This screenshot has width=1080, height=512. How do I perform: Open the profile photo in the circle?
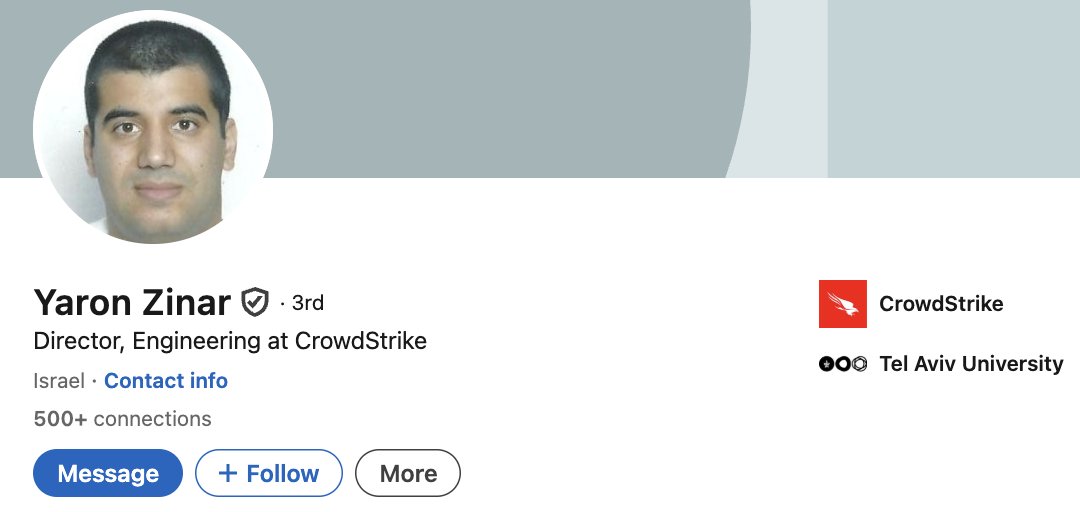click(x=153, y=126)
